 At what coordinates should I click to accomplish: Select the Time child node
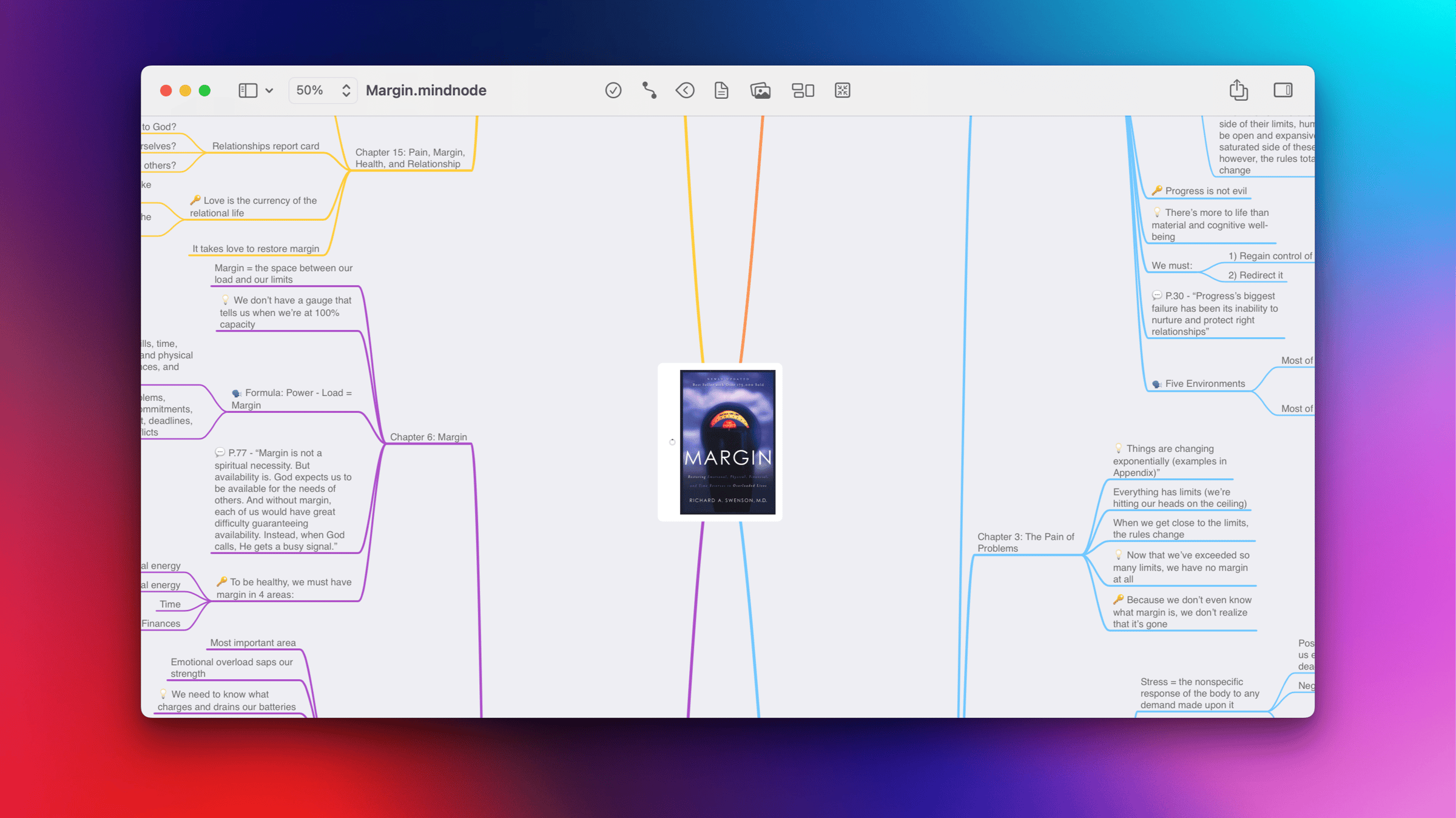point(170,604)
